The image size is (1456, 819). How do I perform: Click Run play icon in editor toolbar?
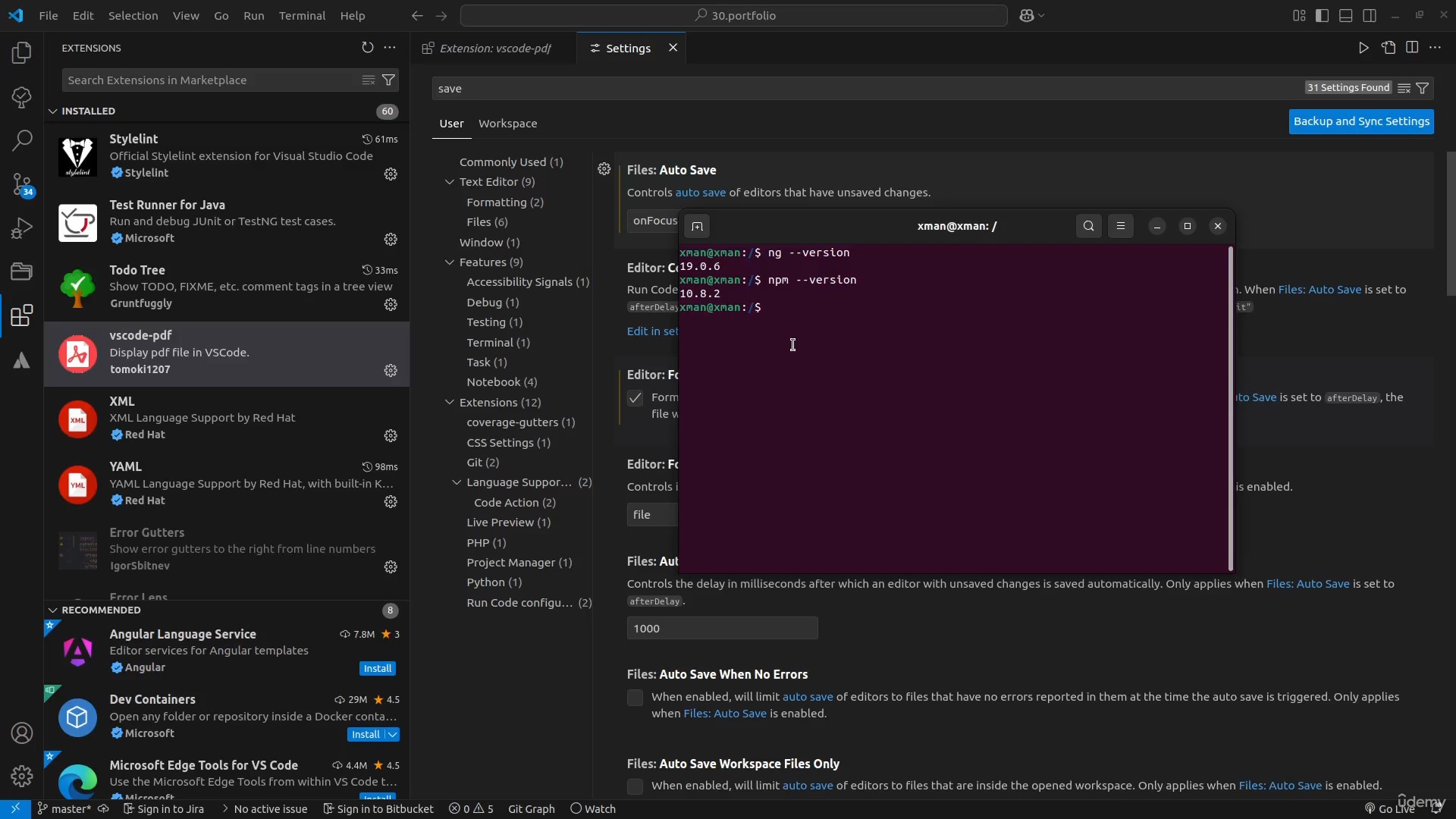(1363, 48)
